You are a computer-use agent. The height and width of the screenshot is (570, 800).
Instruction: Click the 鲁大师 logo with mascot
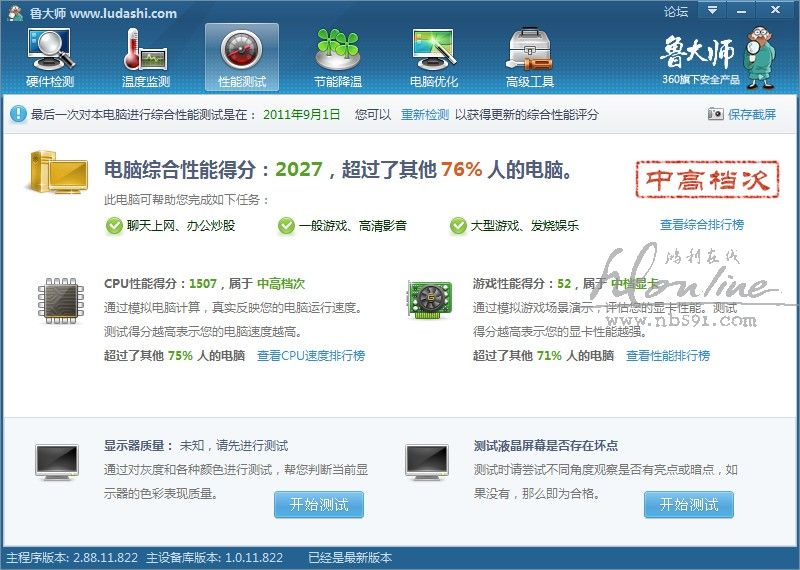click(x=718, y=58)
